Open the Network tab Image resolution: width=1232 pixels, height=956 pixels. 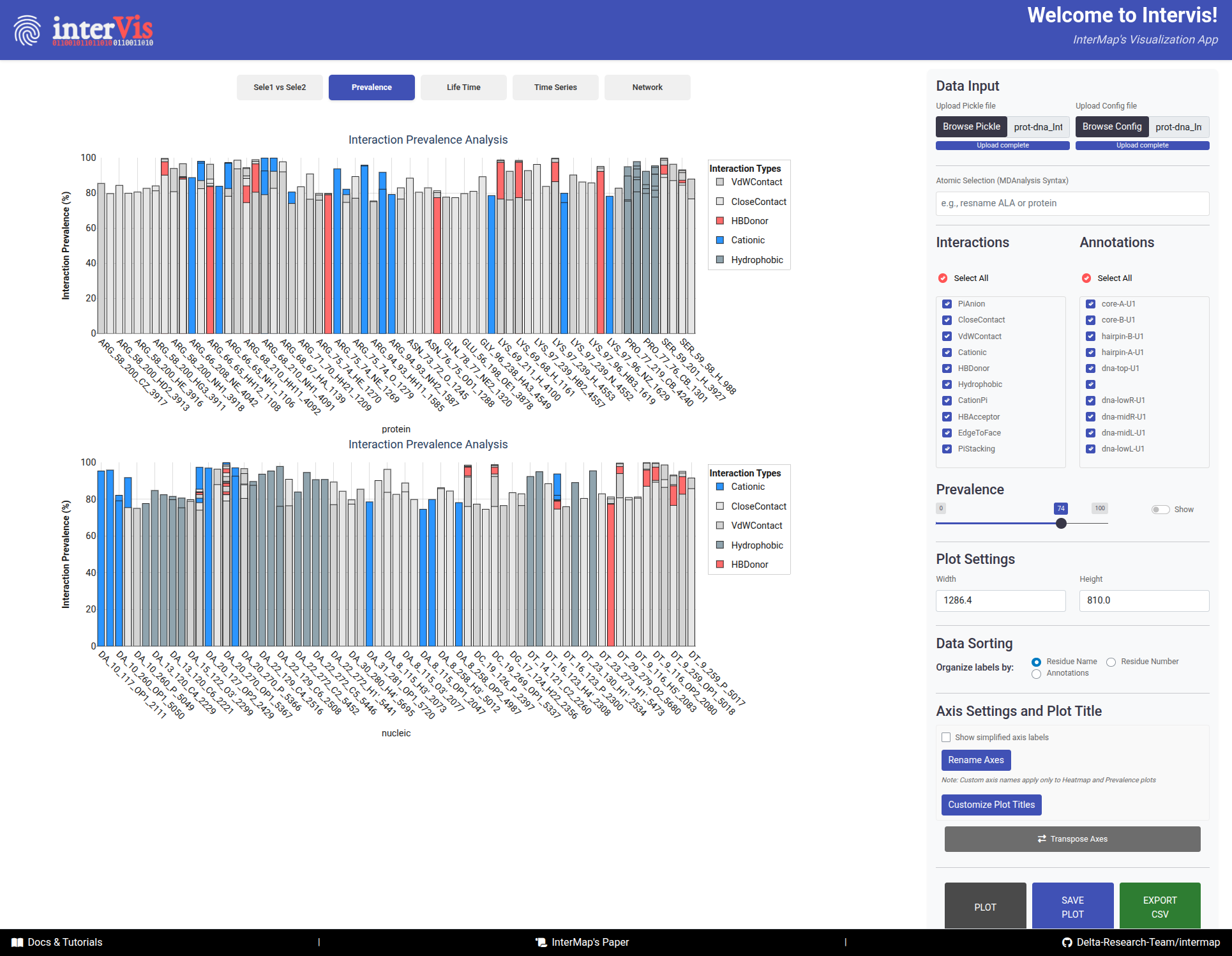[647, 87]
